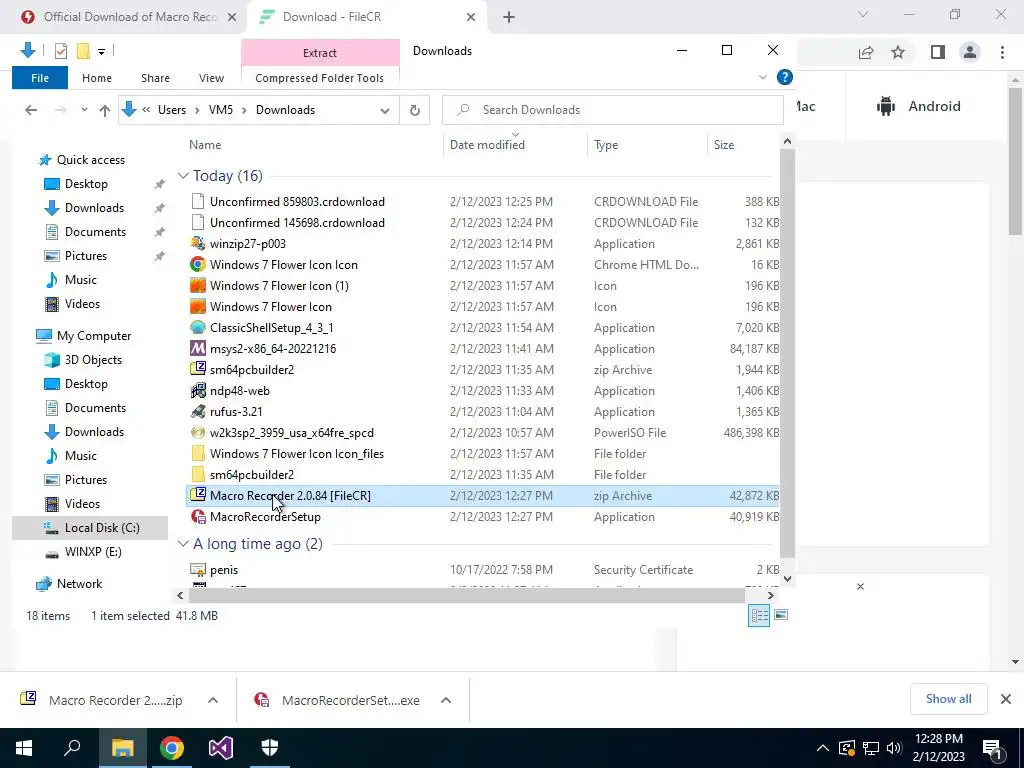1024x768 pixels.
Task: Select the winzip27-p003 application icon
Action: tap(198, 244)
